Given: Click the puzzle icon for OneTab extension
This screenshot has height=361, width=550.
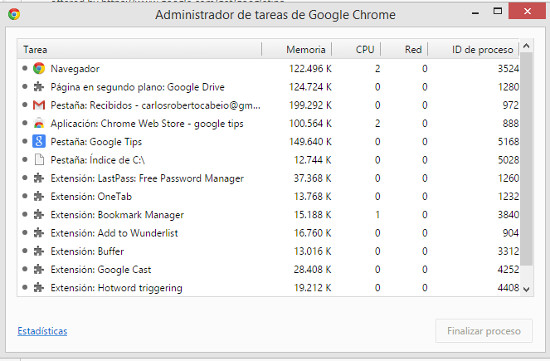Looking at the screenshot, I should pyautogui.click(x=39, y=196).
